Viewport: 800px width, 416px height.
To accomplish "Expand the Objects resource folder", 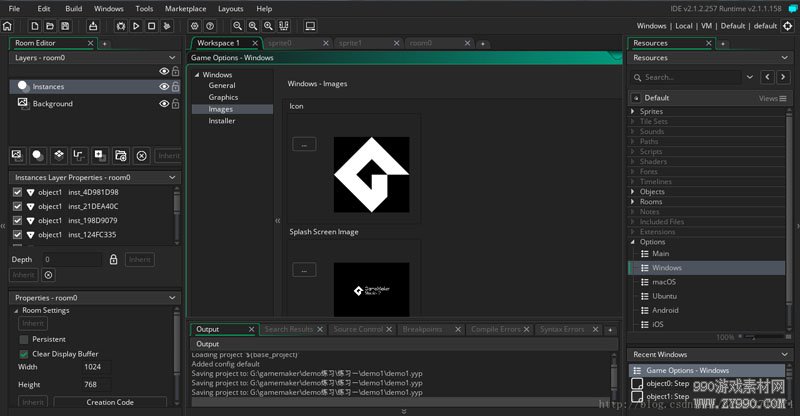I will click(x=633, y=191).
